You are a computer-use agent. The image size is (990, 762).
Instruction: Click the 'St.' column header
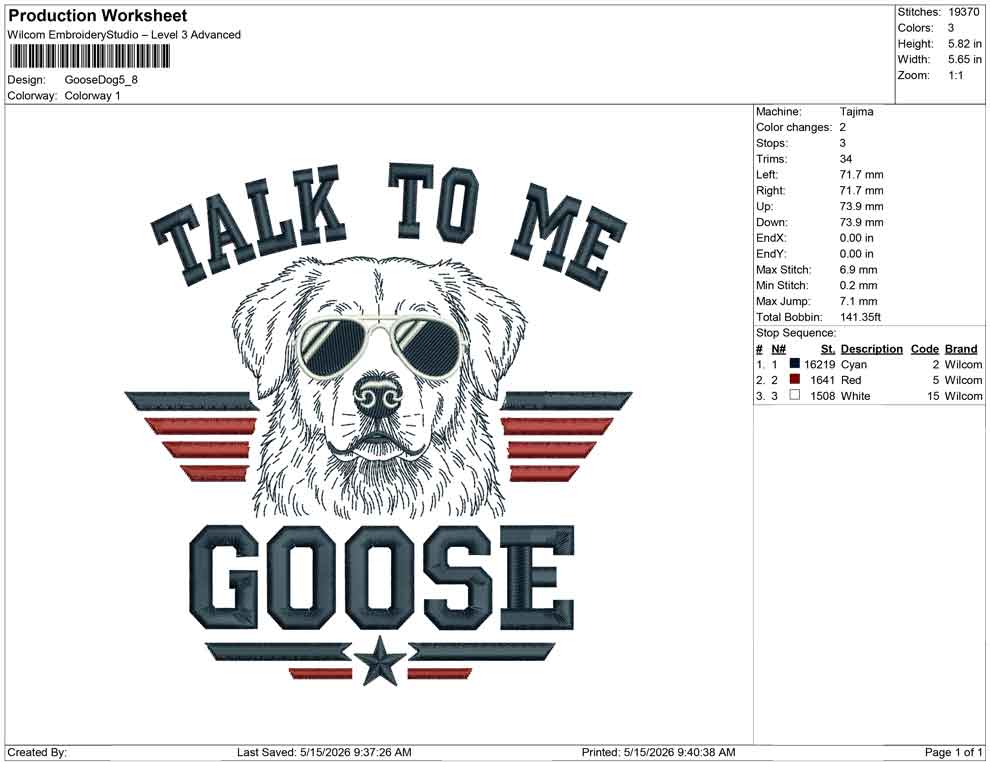click(828, 349)
